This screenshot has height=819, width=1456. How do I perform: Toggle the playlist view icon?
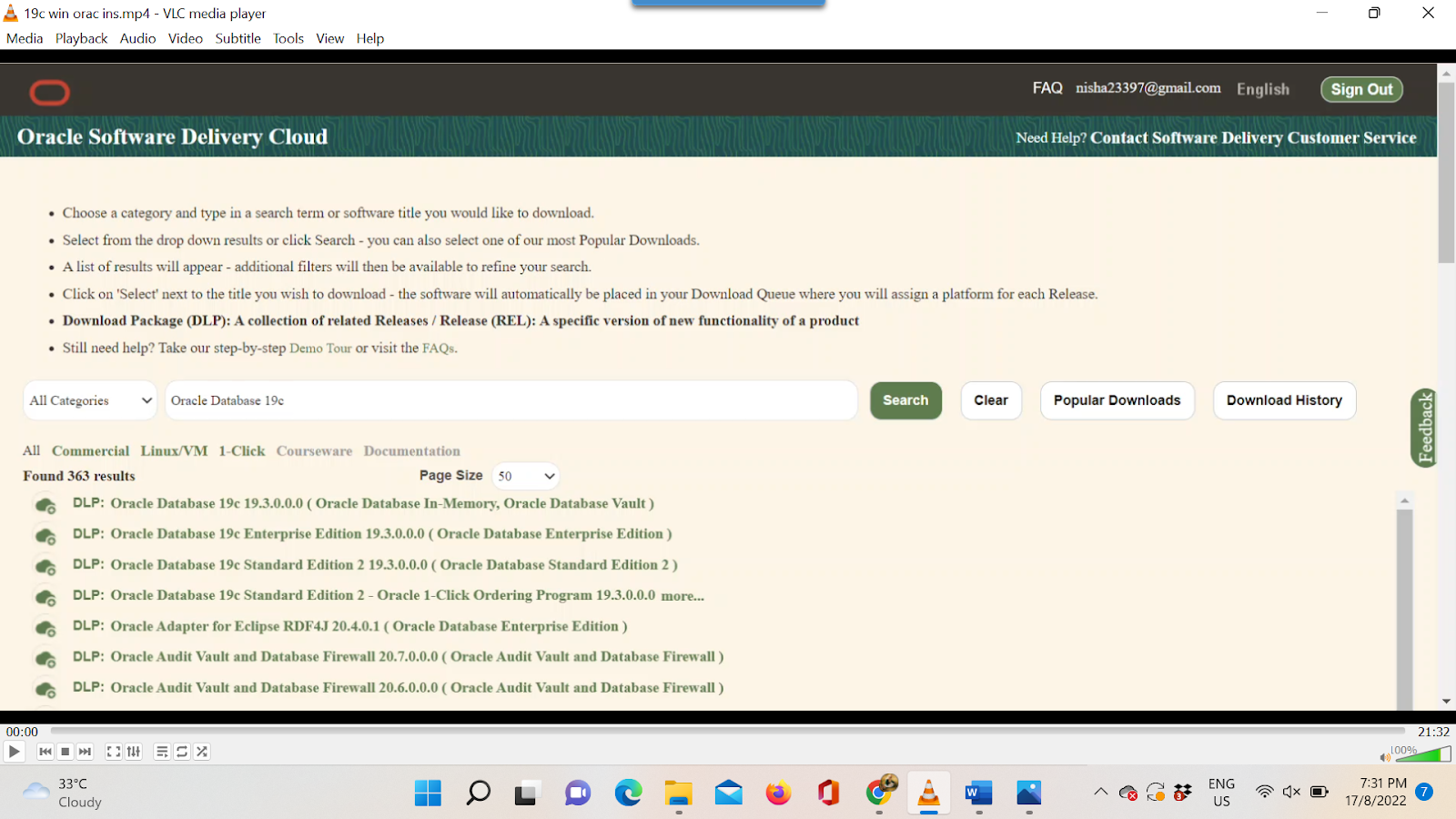pos(162,752)
